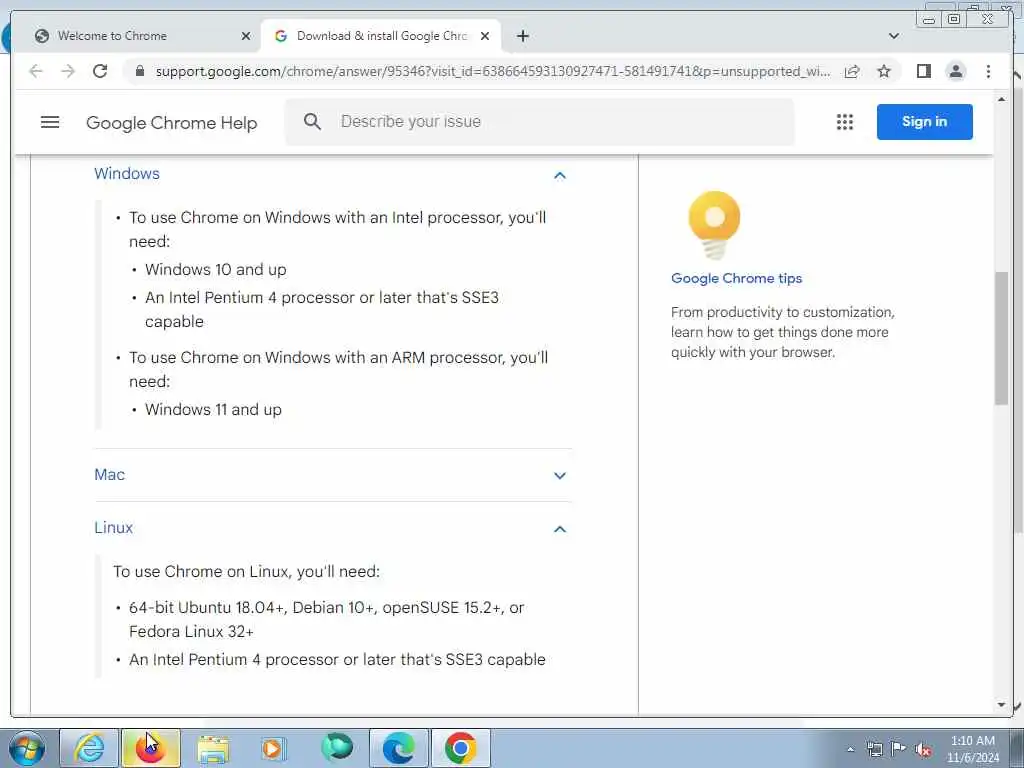The height and width of the screenshot is (768, 1024).
Task: Open the Google Chrome tips link
Action: tap(736, 278)
